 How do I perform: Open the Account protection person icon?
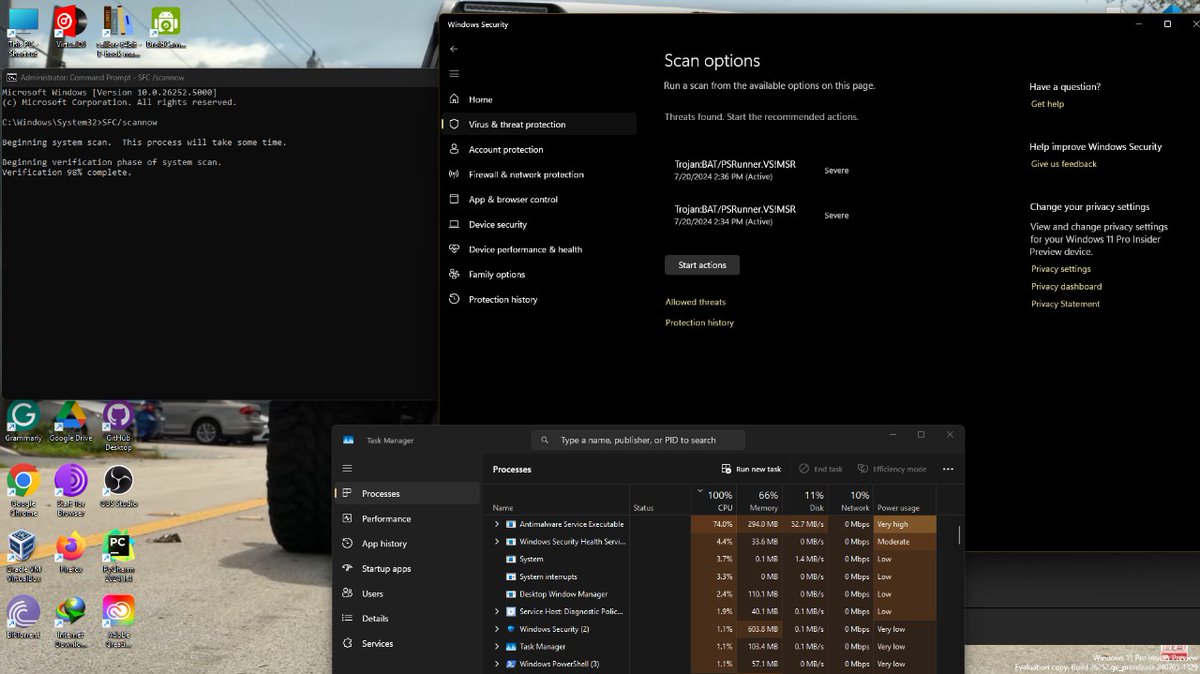pos(454,150)
